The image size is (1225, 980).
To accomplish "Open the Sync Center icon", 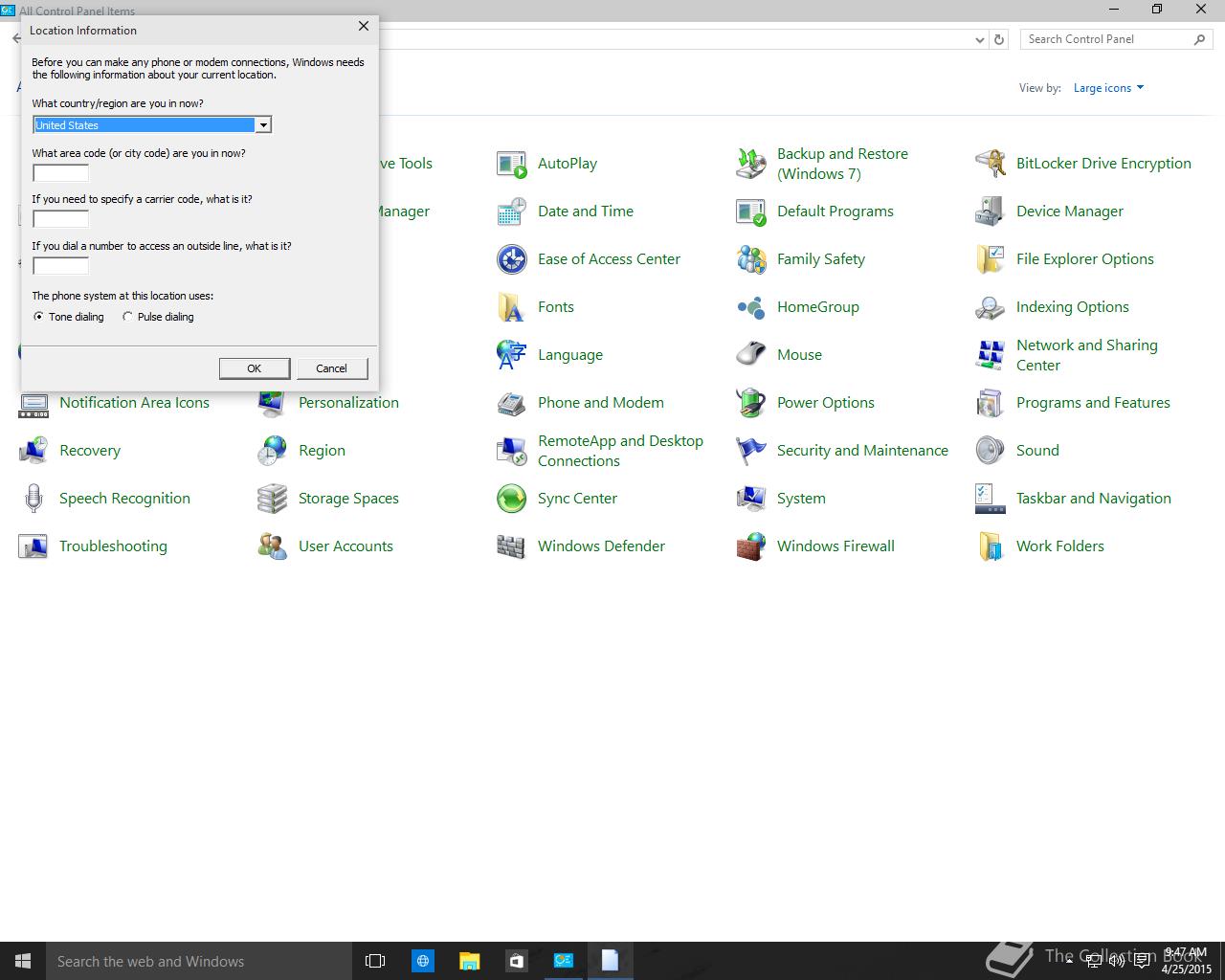I will (512, 499).
